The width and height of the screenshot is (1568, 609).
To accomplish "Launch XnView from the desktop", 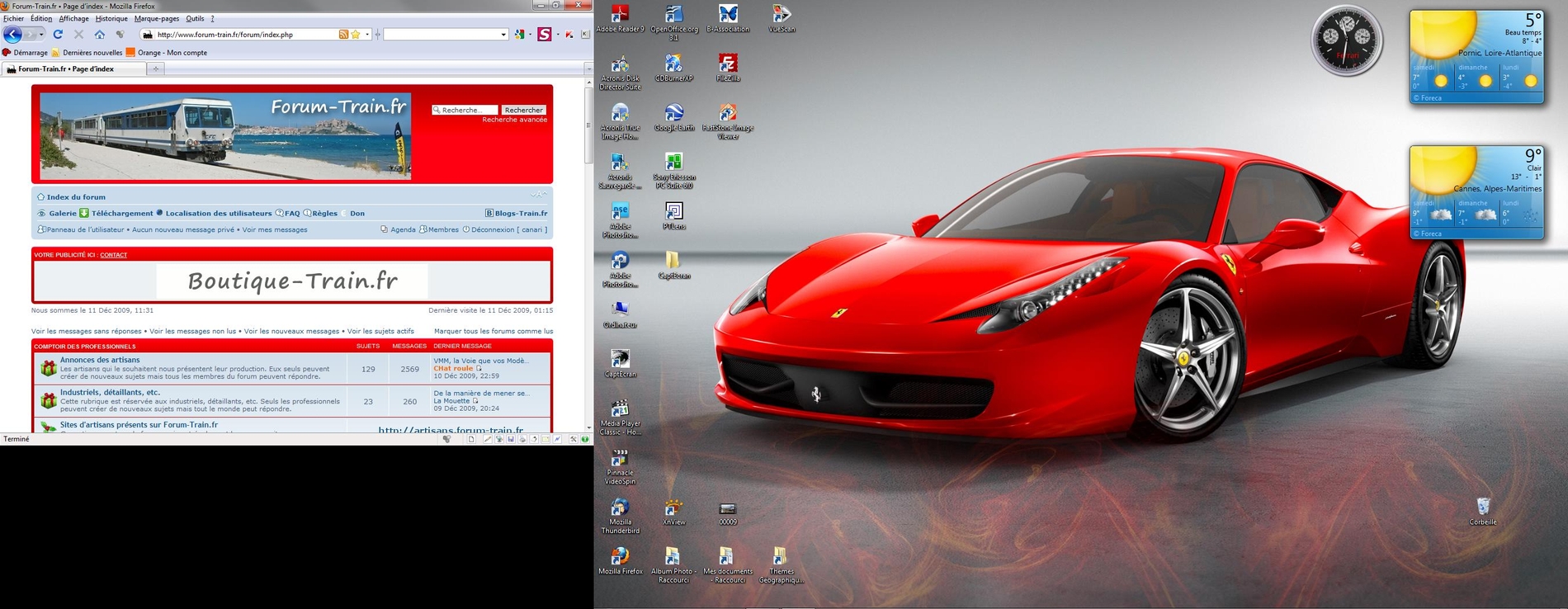I will click(x=674, y=512).
